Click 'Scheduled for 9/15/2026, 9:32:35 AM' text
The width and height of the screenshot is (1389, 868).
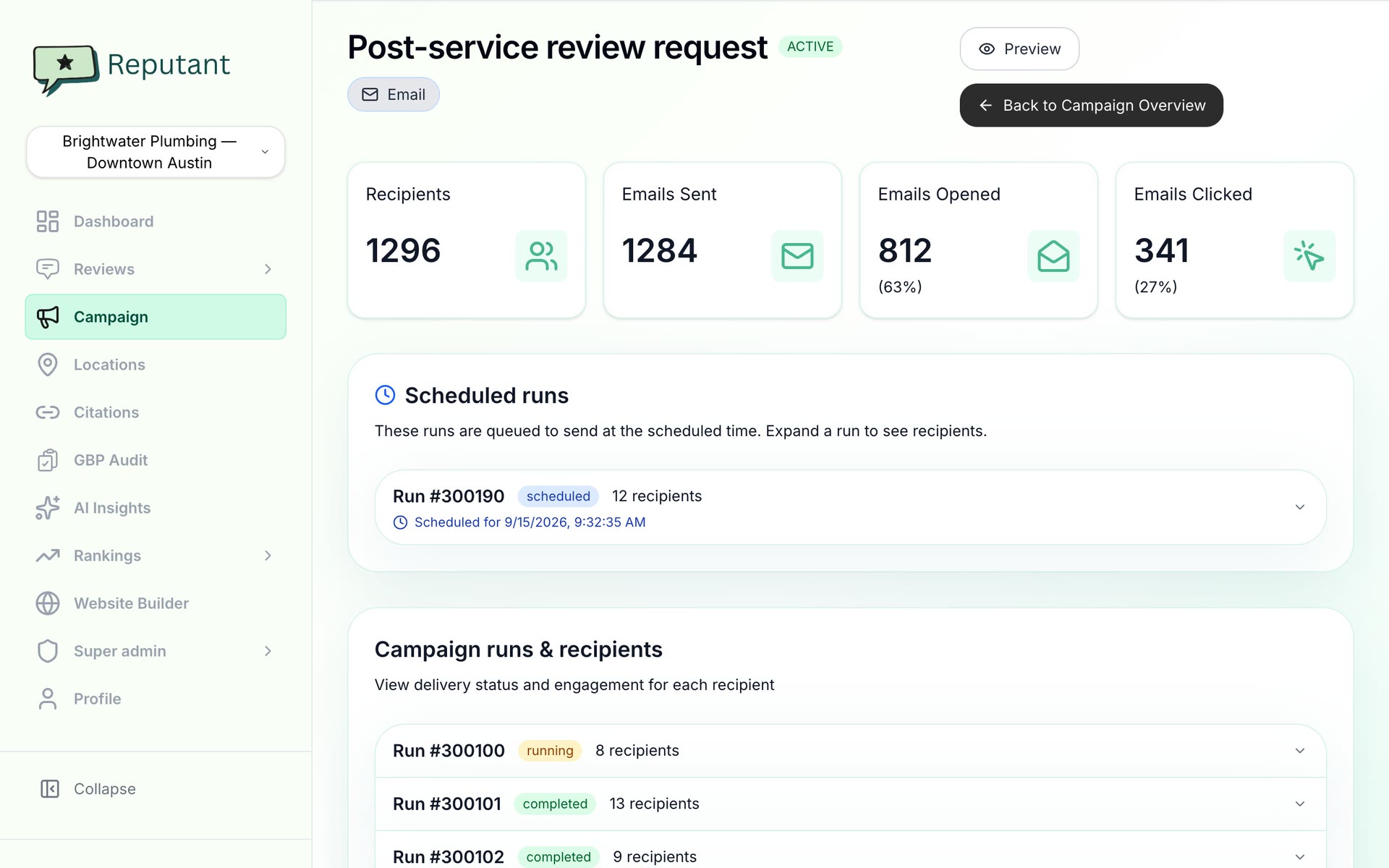530,522
